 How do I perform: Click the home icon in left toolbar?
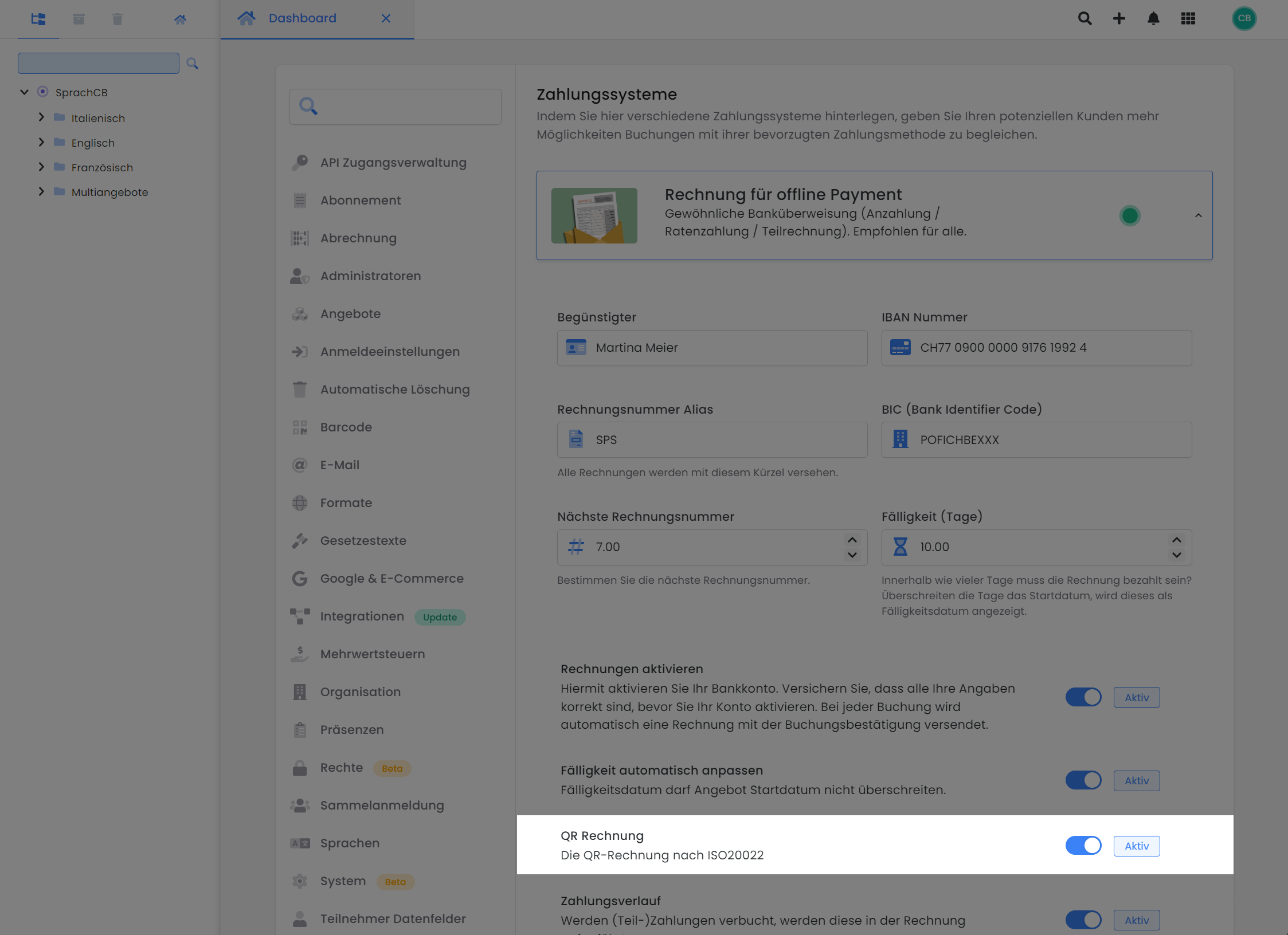180,19
